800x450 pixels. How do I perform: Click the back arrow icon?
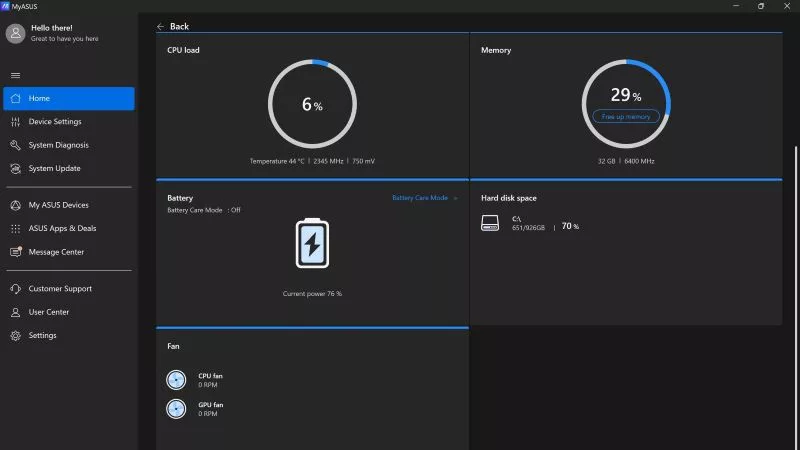(x=161, y=27)
